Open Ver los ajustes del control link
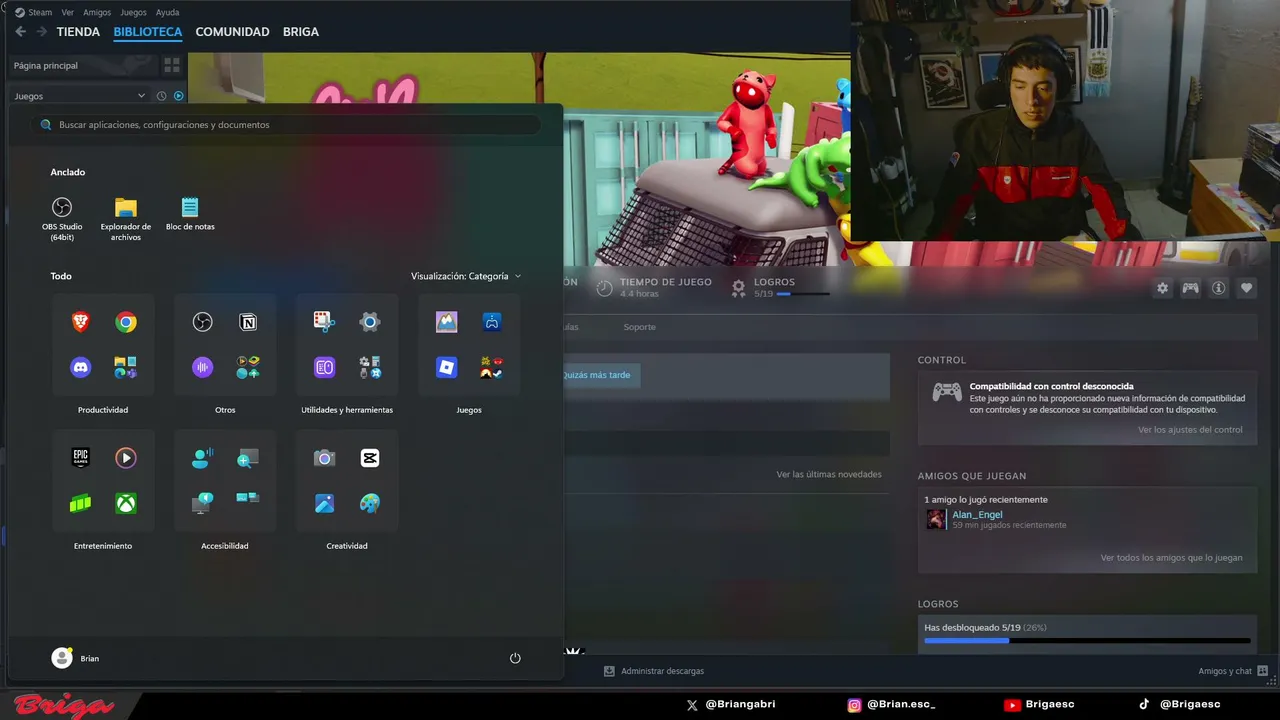 coord(1190,430)
